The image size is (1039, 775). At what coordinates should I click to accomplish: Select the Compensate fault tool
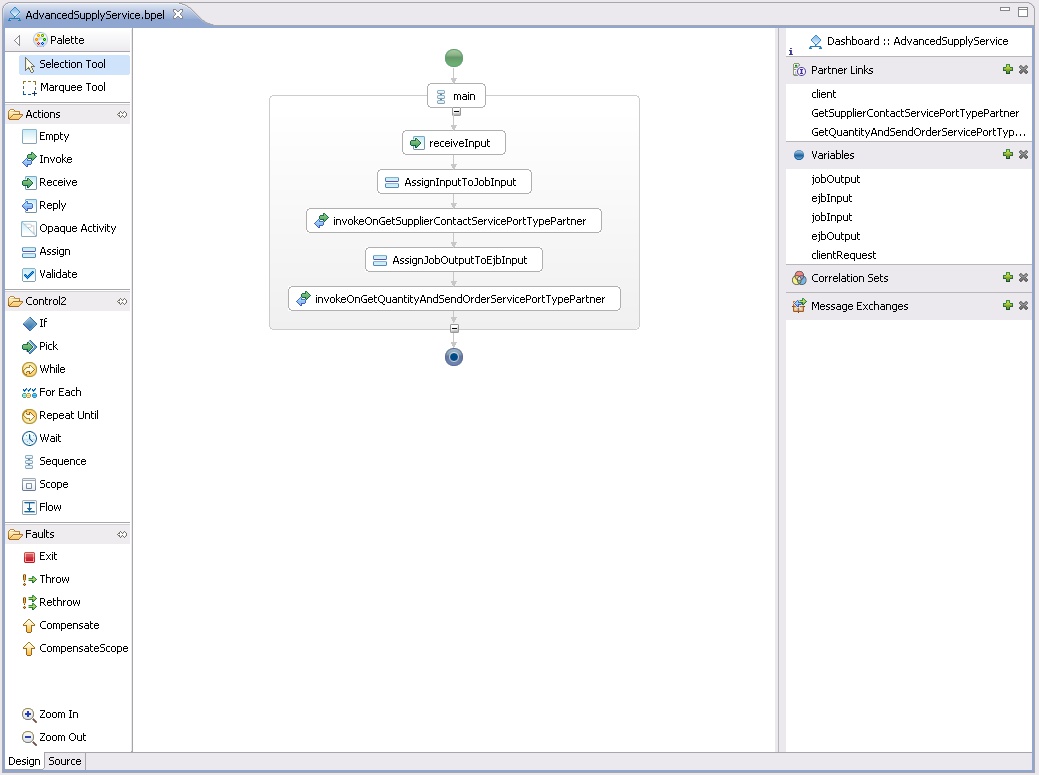pos(68,625)
